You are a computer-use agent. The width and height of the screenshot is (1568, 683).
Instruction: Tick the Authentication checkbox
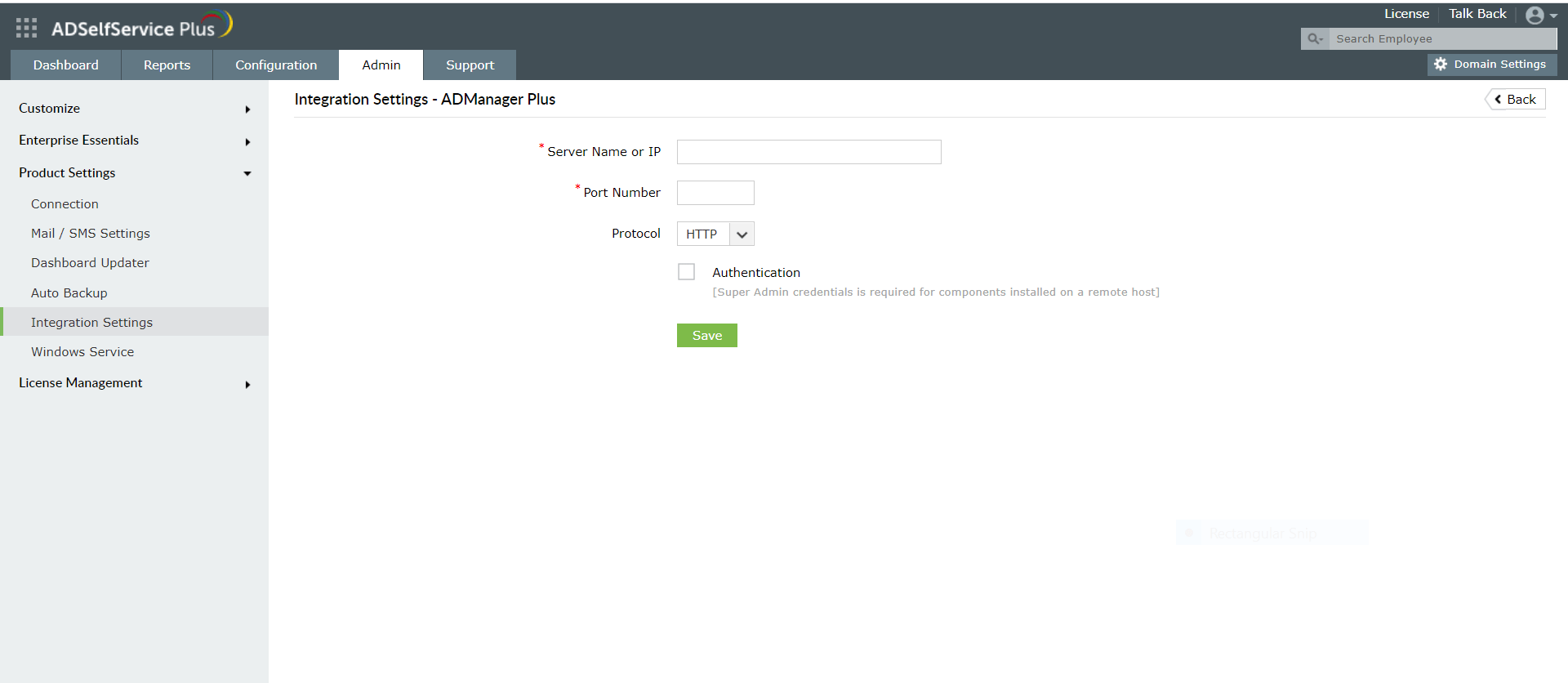(686, 272)
